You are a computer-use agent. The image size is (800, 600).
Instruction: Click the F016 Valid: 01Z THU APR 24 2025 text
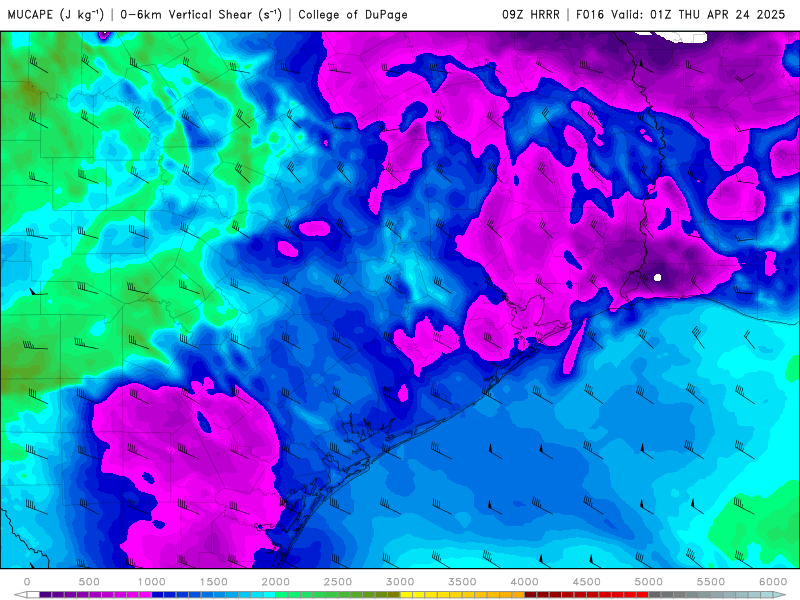point(681,15)
